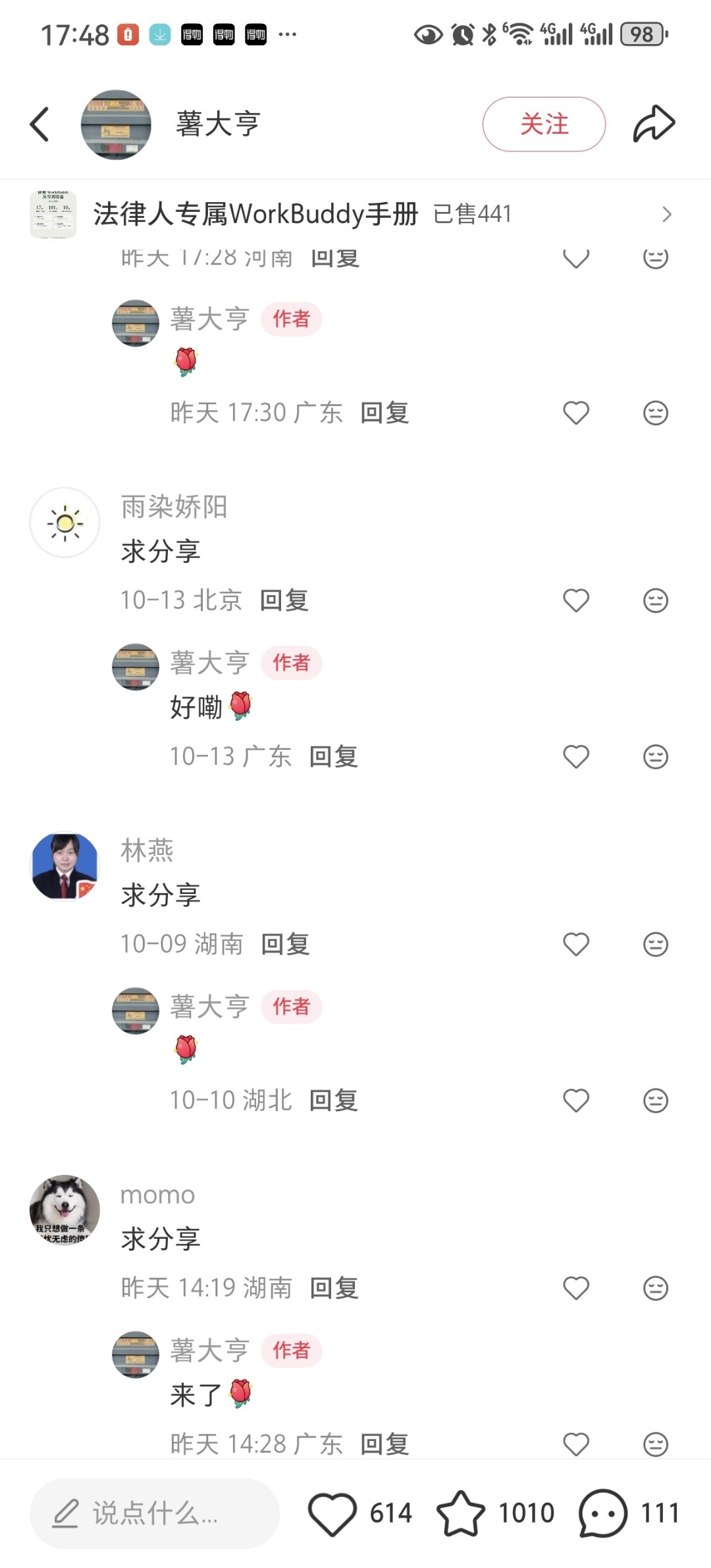Tap the emoji reaction icon on momo's comment
The image size is (711, 1568).
[655, 1288]
